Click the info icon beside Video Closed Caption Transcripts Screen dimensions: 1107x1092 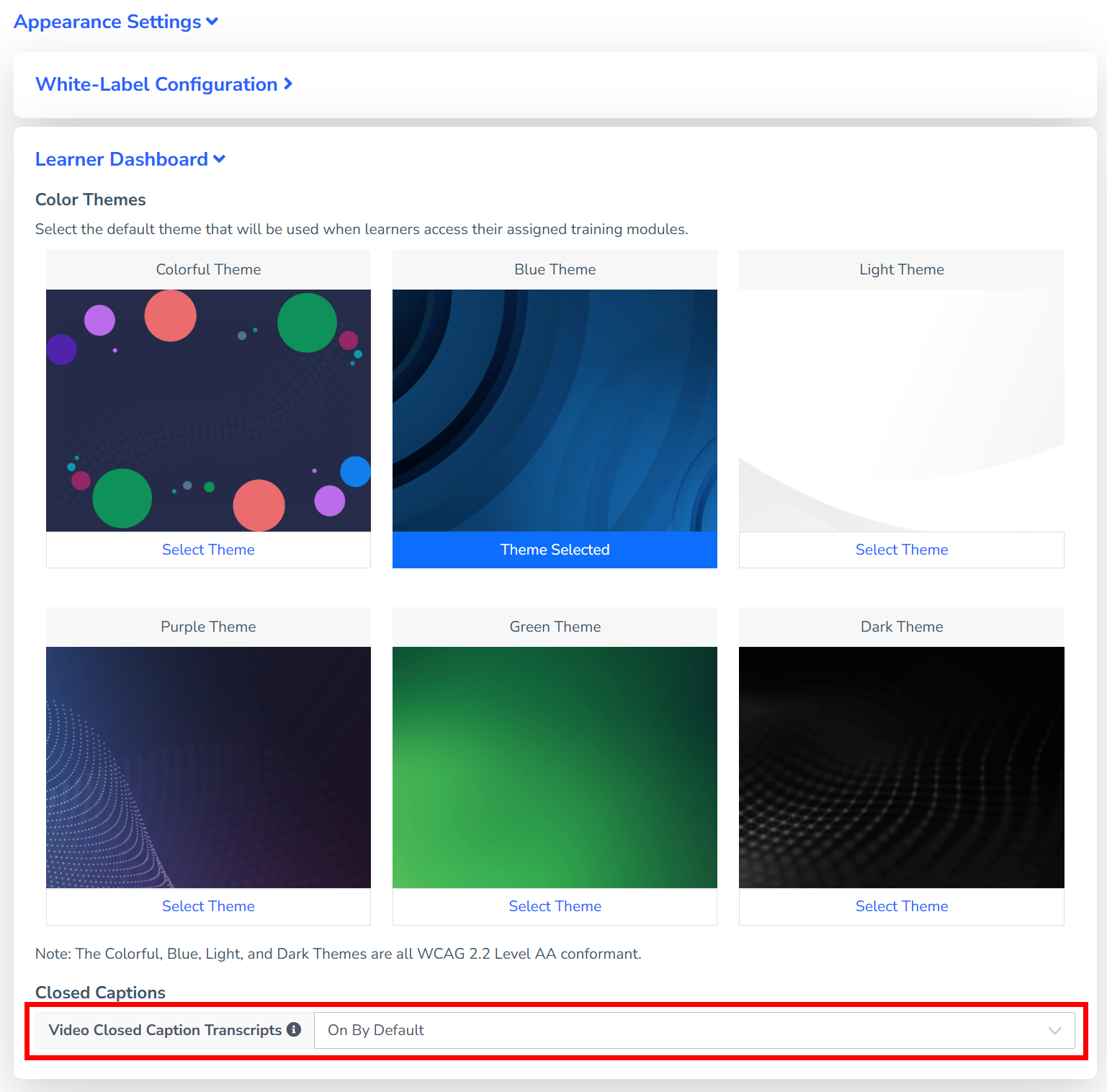(x=294, y=1029)
